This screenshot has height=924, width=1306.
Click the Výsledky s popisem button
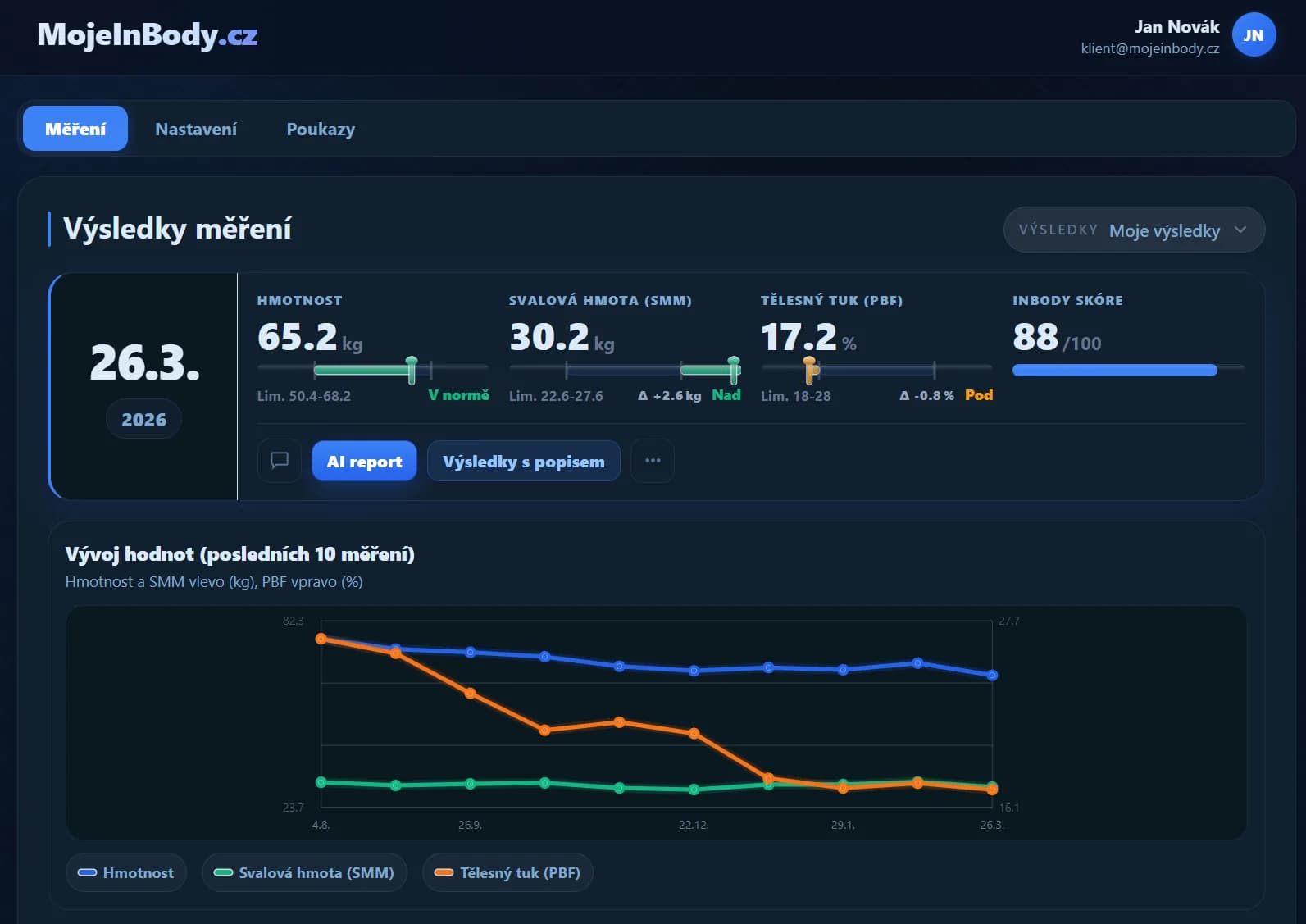[x=524, y=462]
